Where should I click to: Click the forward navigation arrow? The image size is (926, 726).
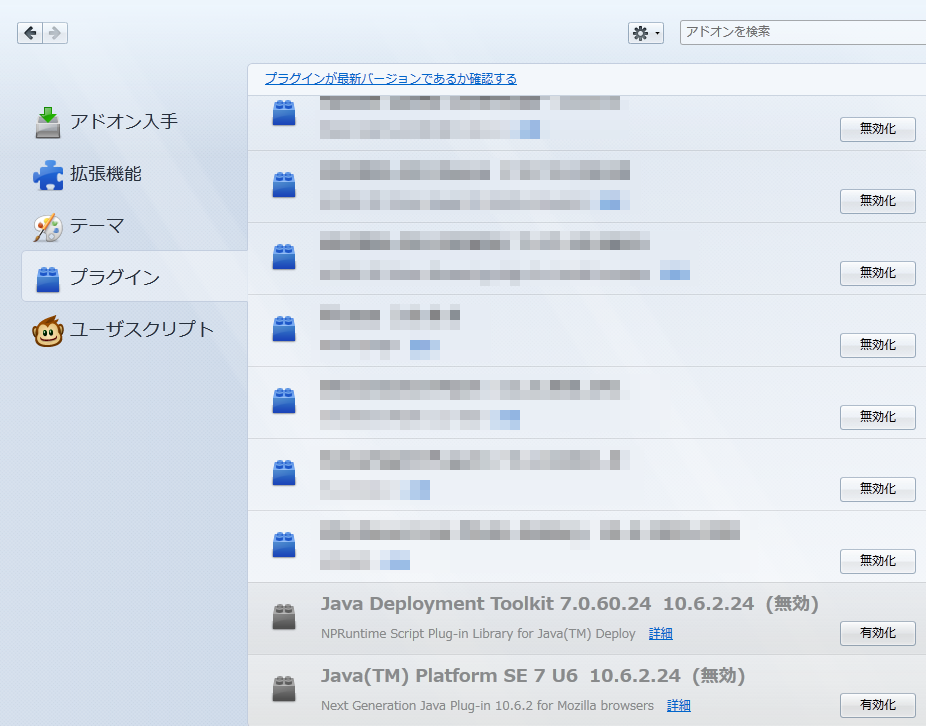point(55,33)
